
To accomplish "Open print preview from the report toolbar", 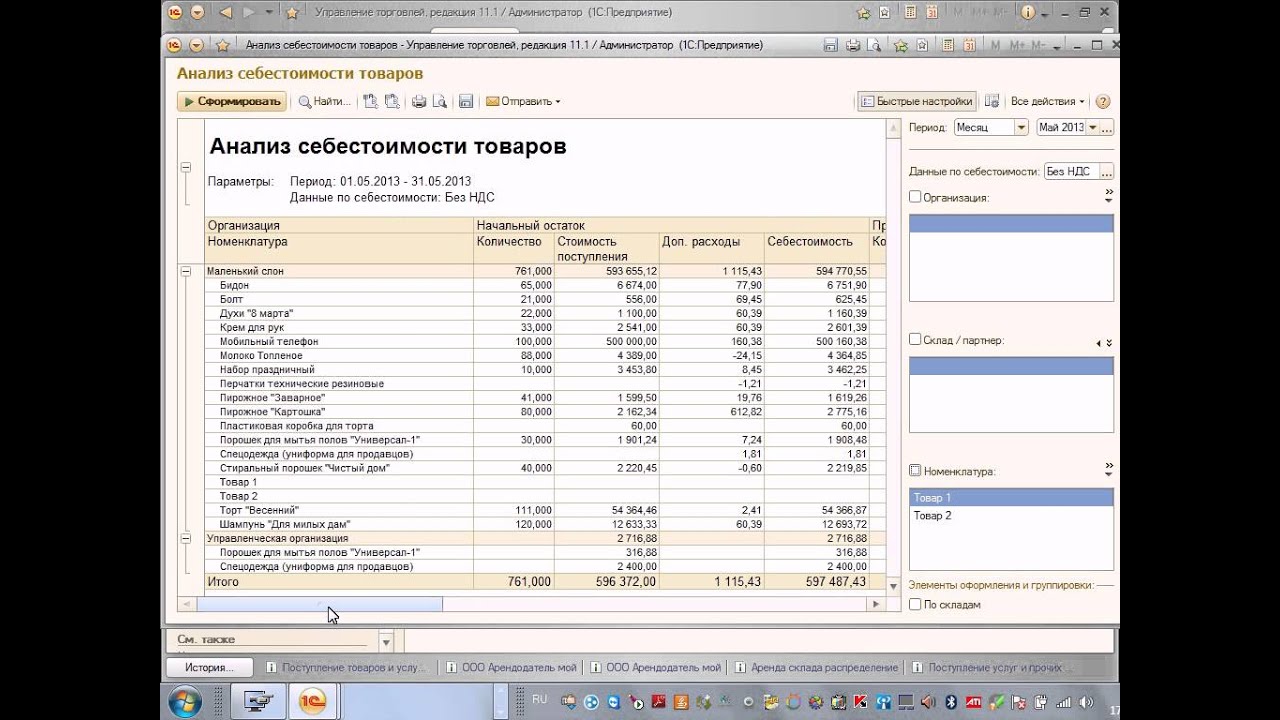I will tap(439, 101).
